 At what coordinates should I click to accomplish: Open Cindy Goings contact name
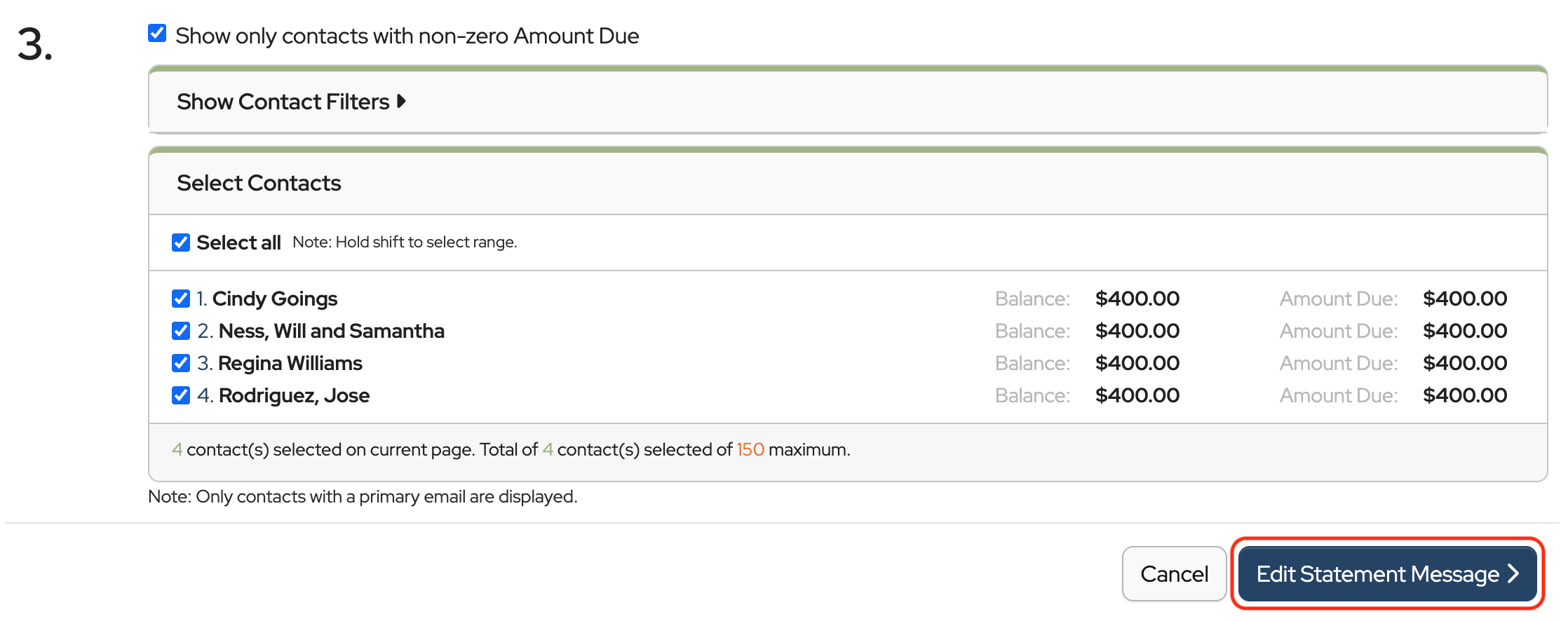pyautogui.click(x=275, y=299)
